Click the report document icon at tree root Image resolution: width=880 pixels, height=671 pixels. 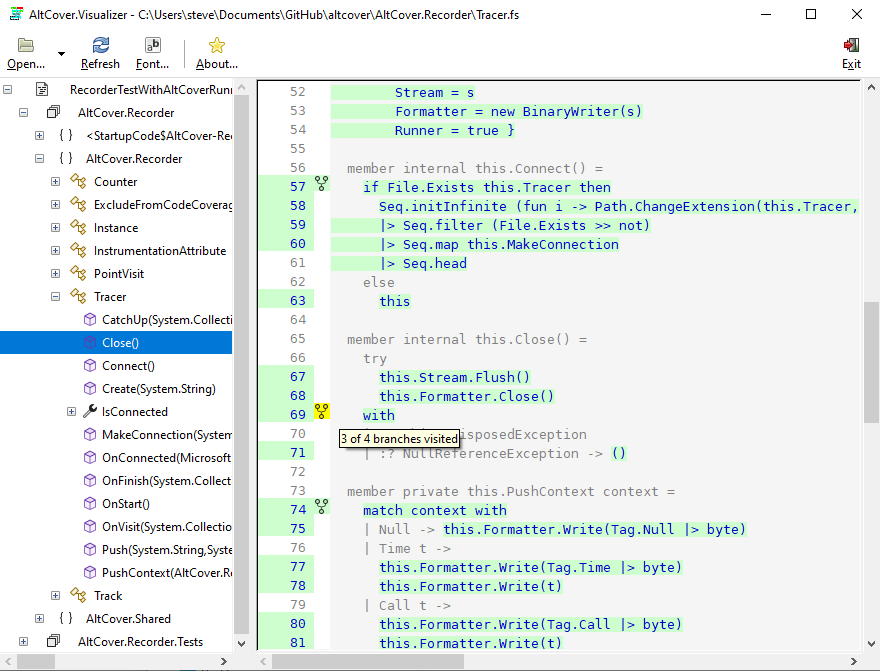click(x=42, y=89)
